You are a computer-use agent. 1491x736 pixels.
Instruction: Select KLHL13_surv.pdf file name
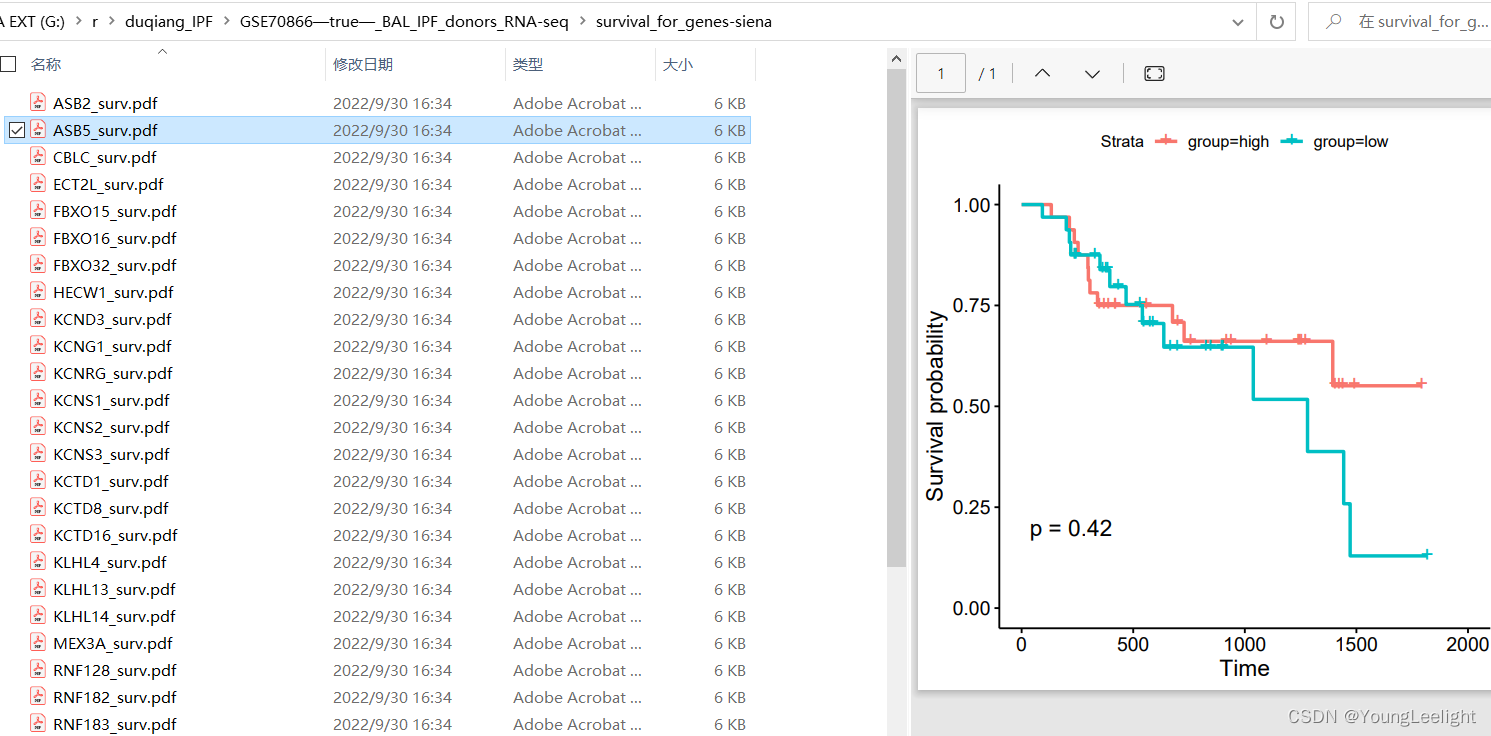pos(115,589)
